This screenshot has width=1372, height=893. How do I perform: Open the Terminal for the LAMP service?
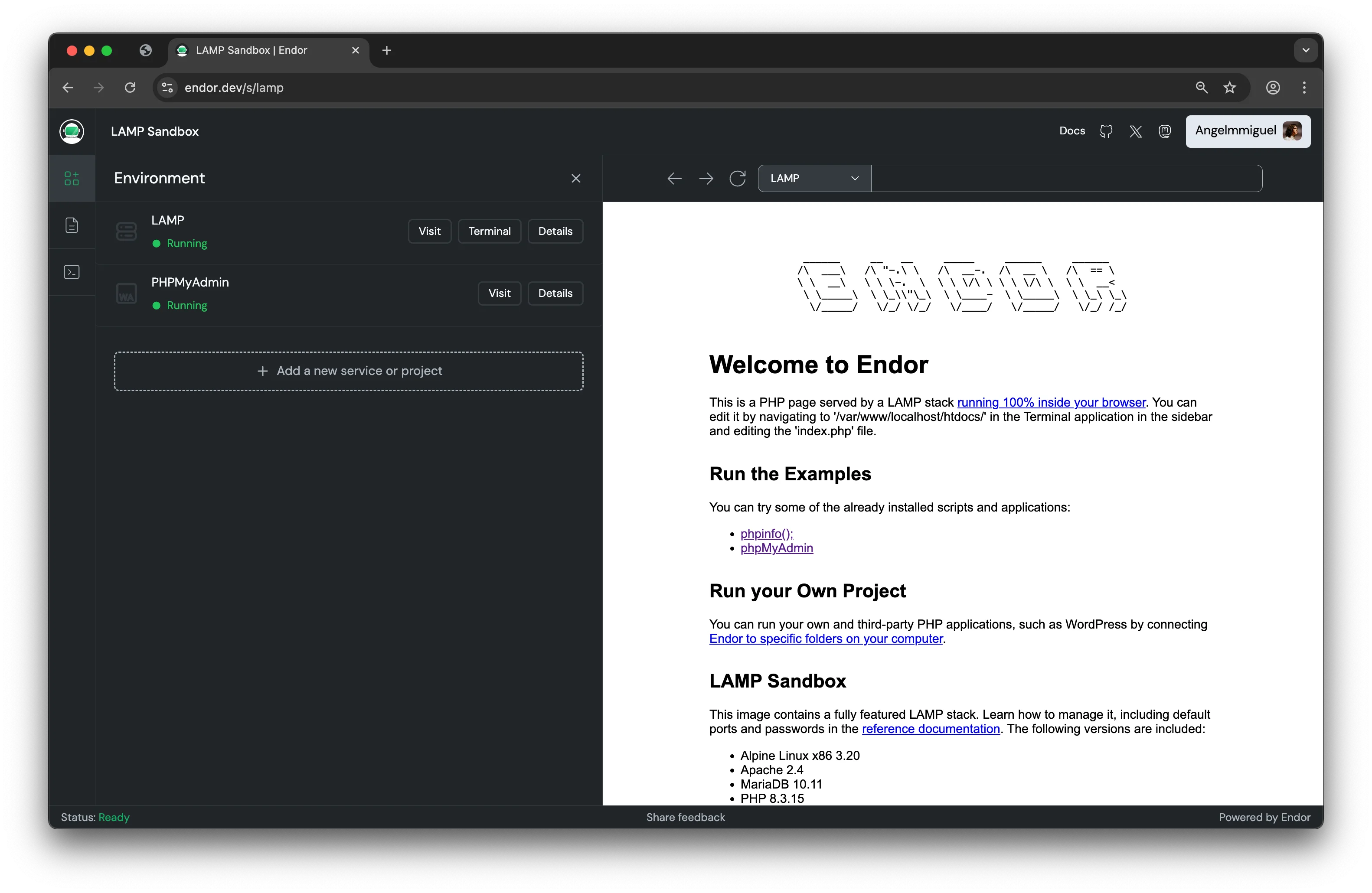tap(490, 231)
